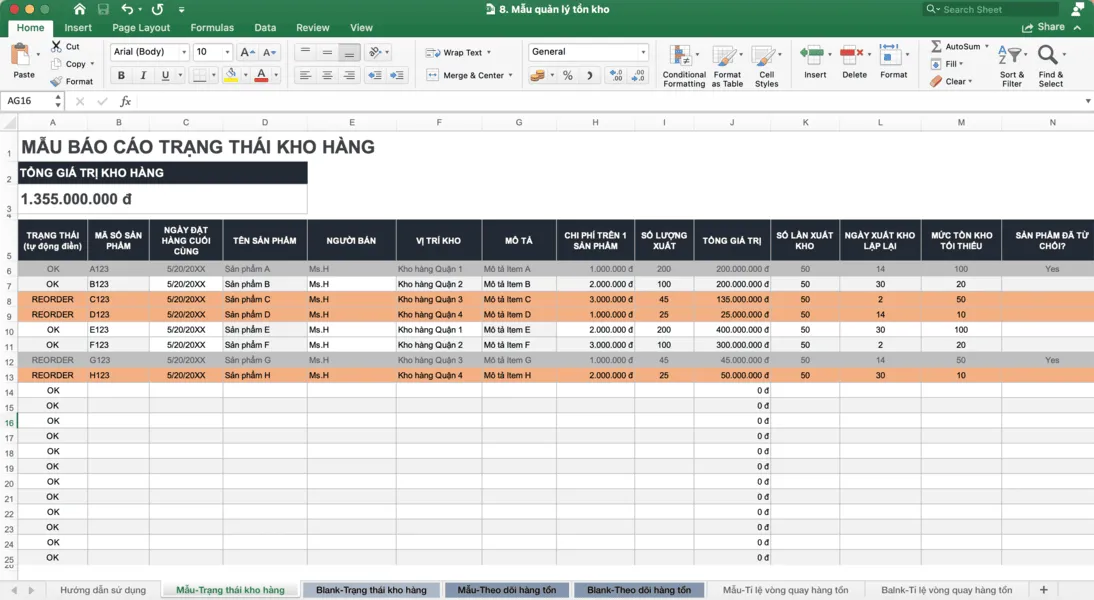This screenshot has width=1094, height=600.
Task: Click the percent style icon
Action: click(x=568, y=76)
